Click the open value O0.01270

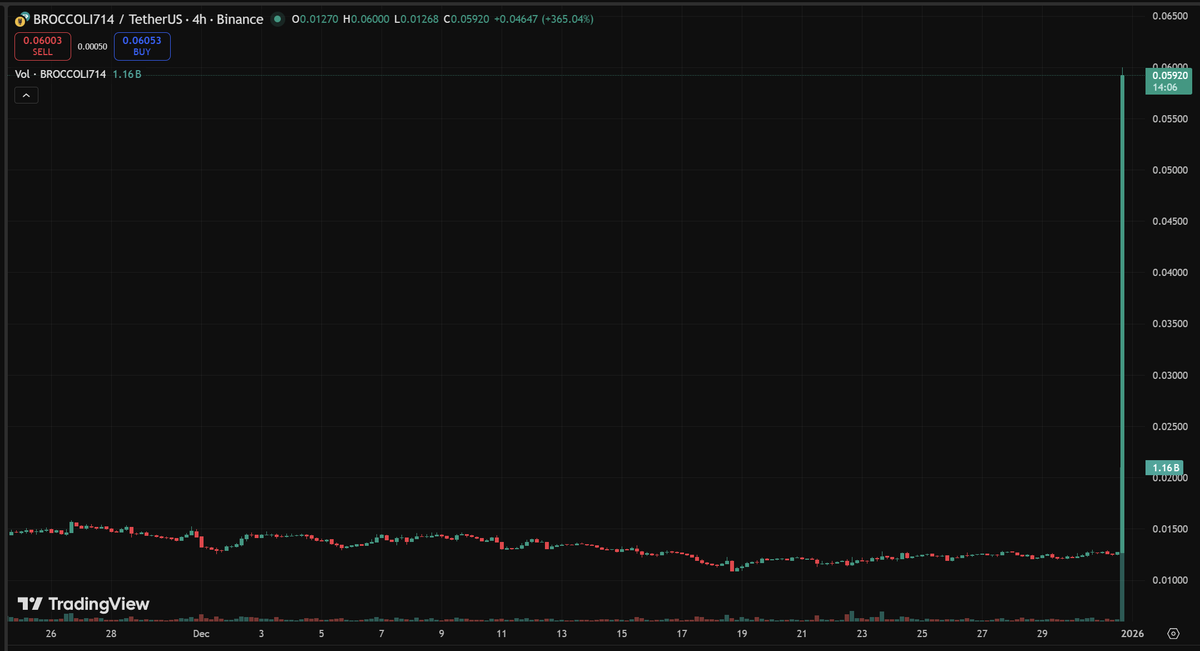coord(314,20)
